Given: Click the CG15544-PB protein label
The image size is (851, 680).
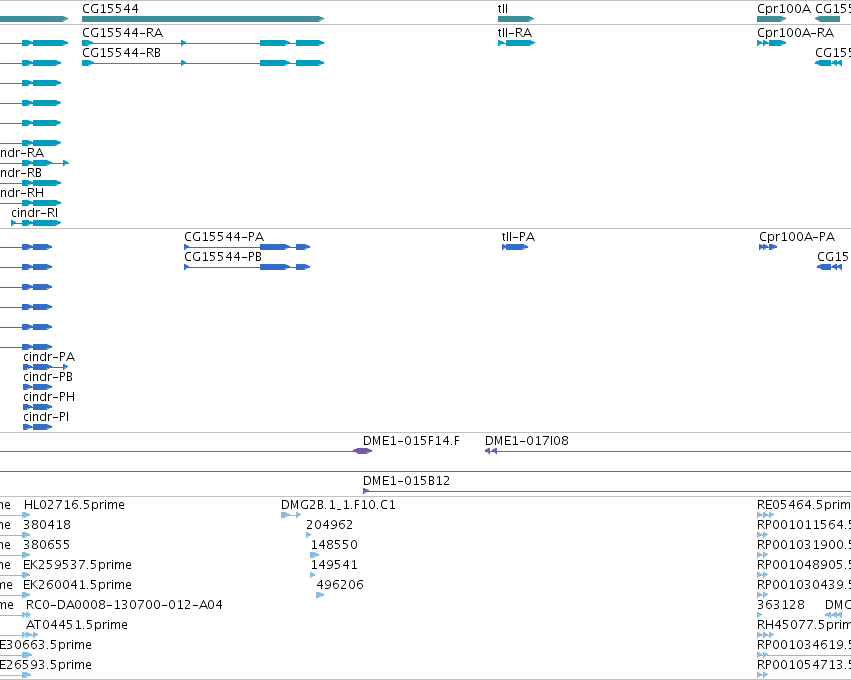Looking at the screenshot, I should click(223, 257).
